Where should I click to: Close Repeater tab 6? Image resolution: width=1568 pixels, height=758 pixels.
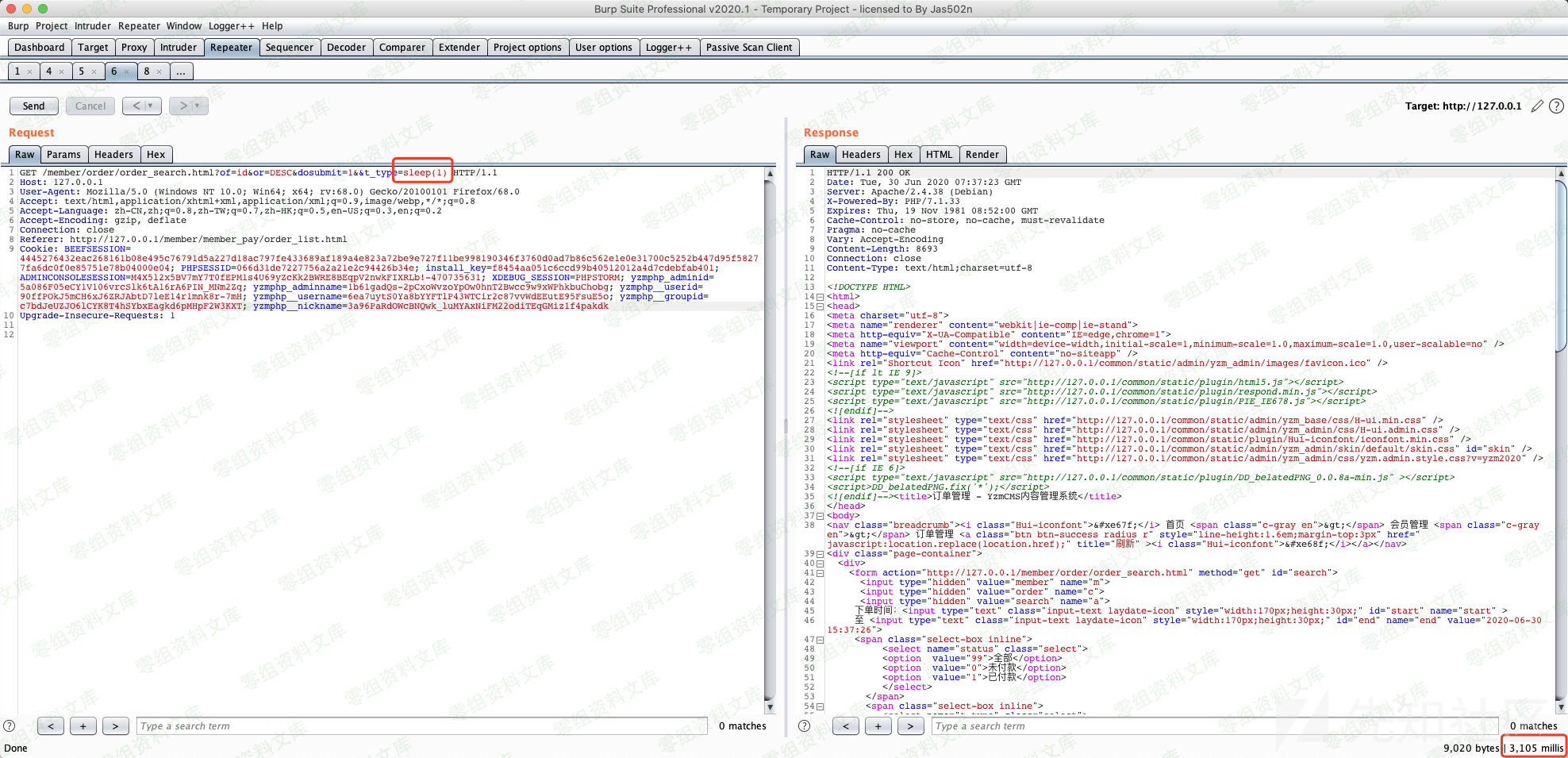pos(127,71)
